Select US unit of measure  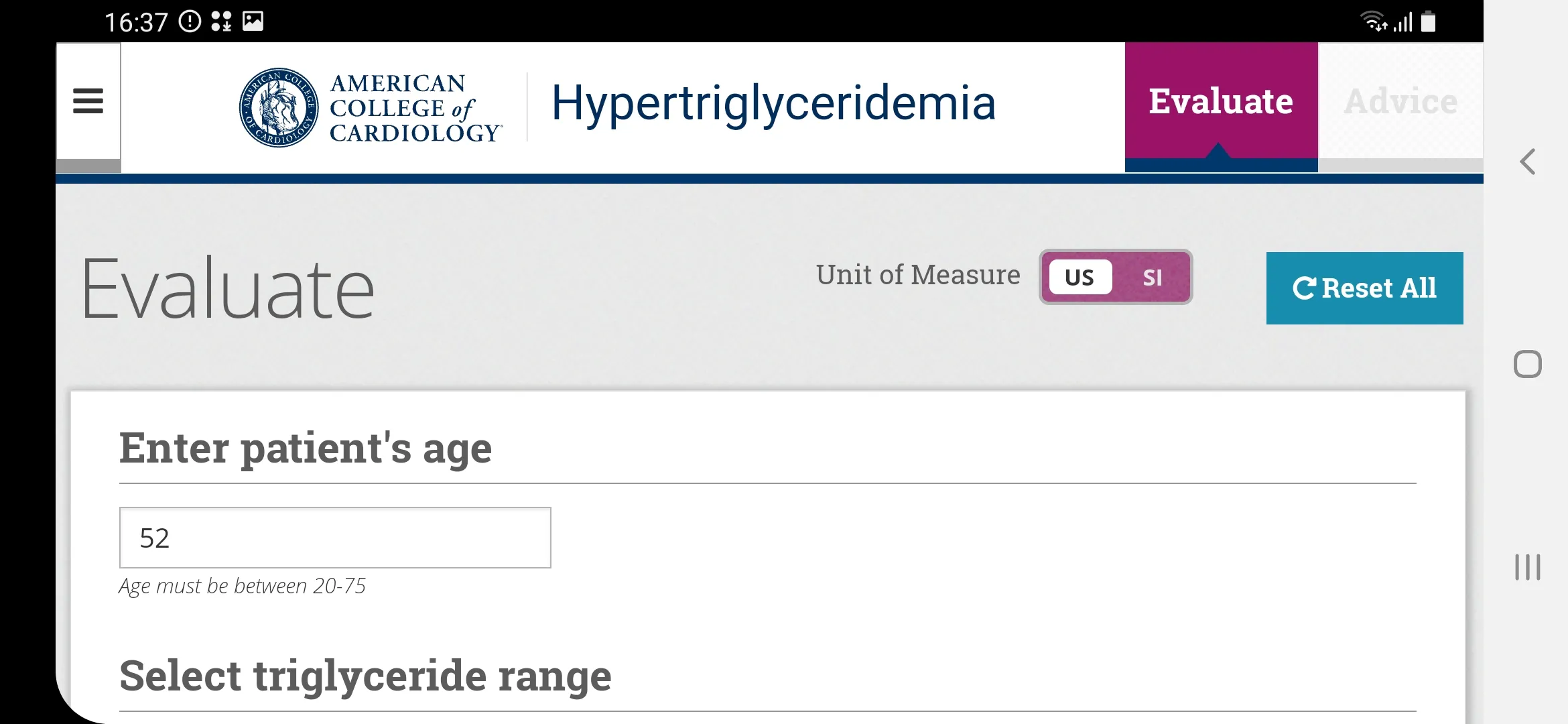[1080, 278]
